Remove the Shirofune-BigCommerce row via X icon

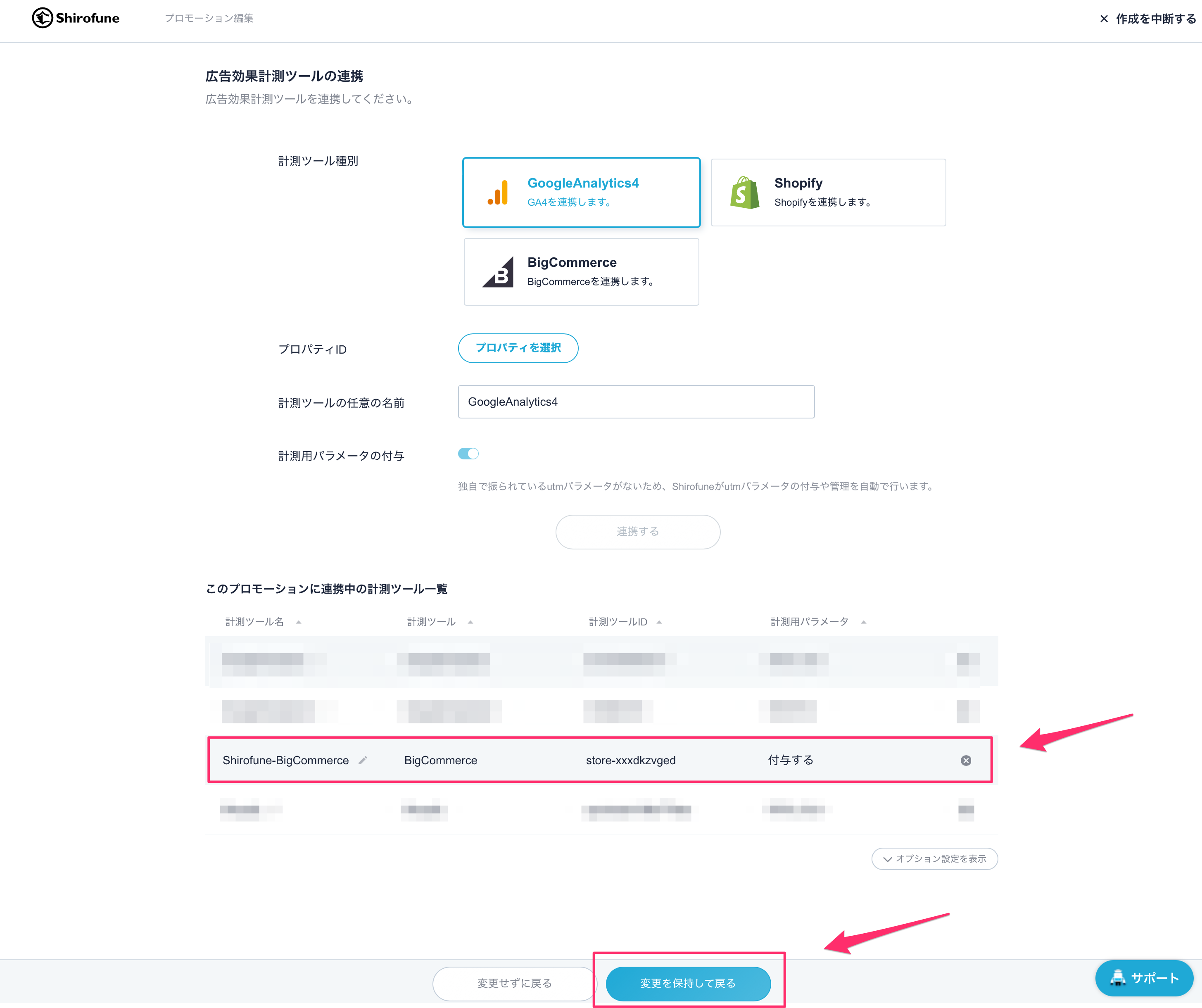coord(966,760)
